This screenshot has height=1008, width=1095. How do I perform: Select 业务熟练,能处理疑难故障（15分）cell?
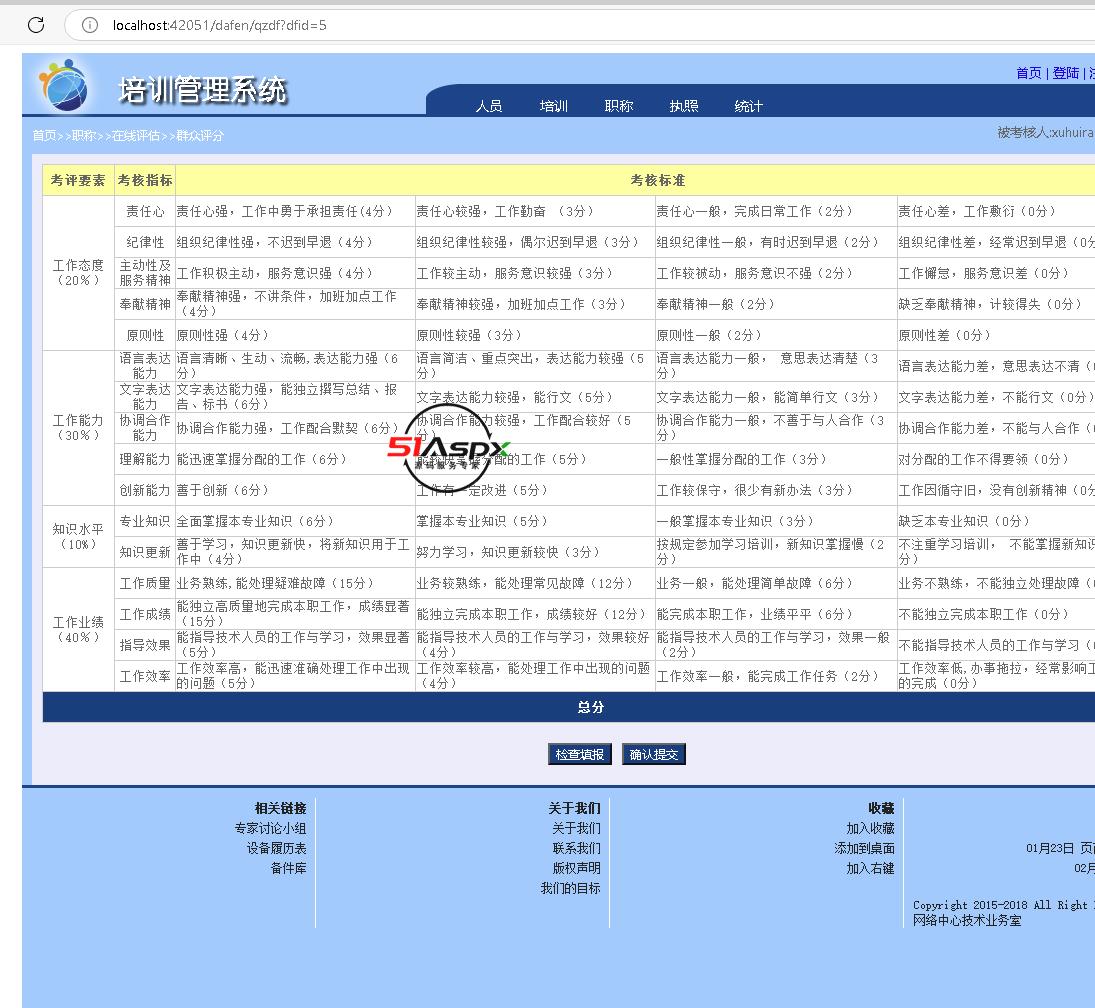pyautogui.click(x=295, y=583)
